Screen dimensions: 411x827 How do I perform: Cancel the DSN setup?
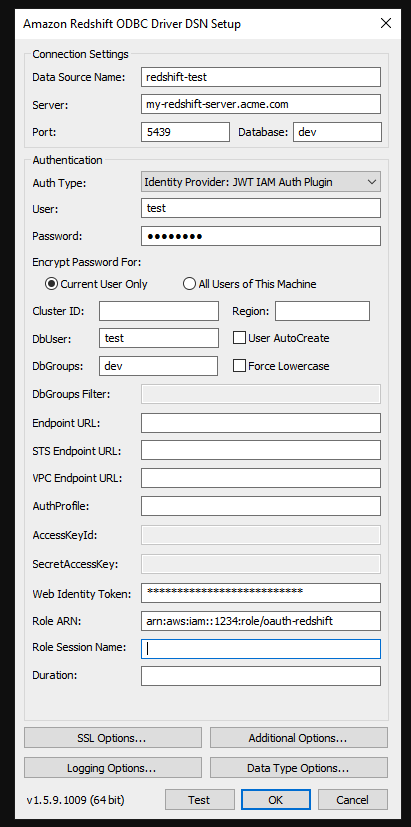352,800
